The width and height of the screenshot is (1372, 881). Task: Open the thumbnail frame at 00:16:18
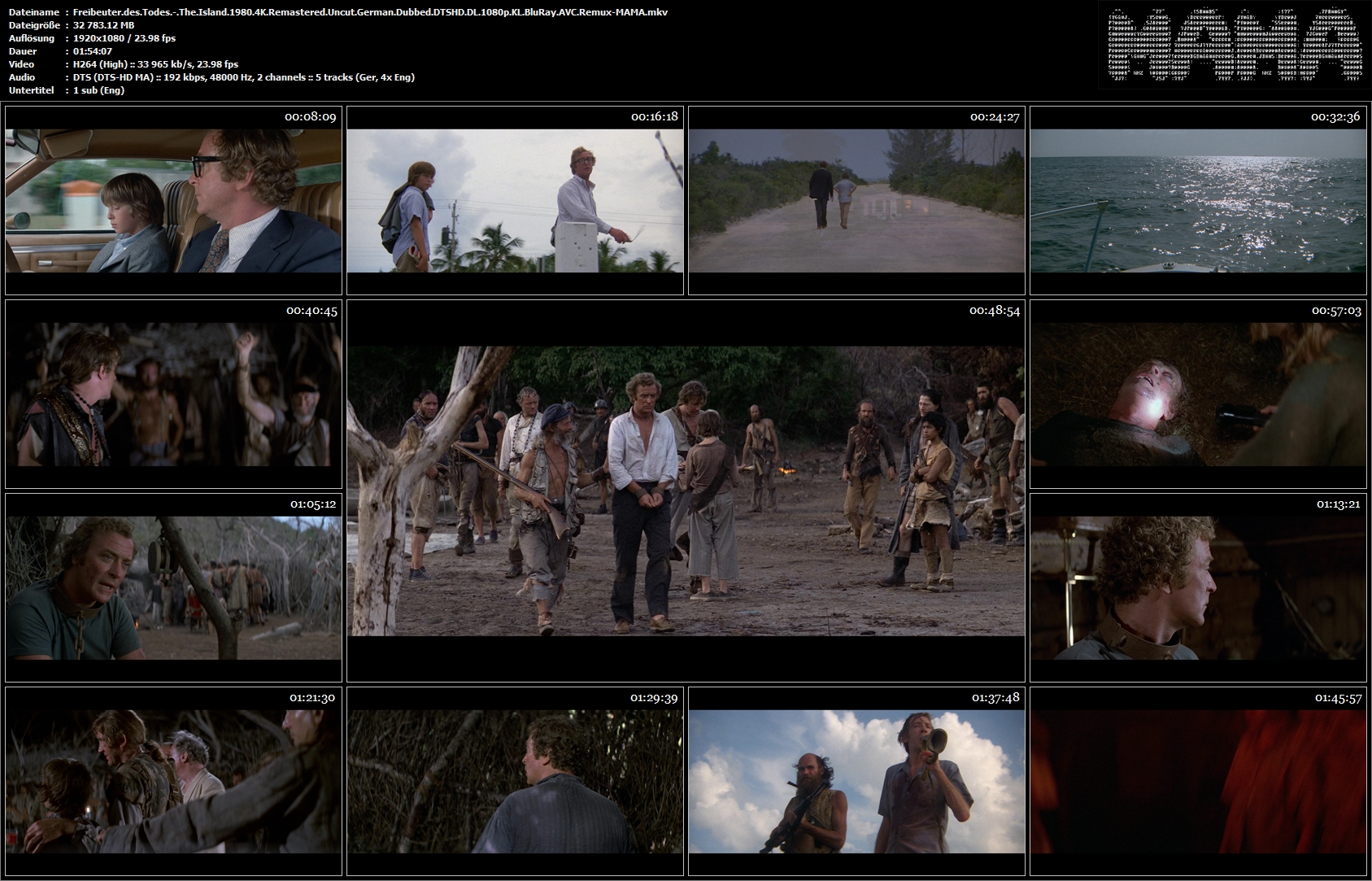(515, 200)
